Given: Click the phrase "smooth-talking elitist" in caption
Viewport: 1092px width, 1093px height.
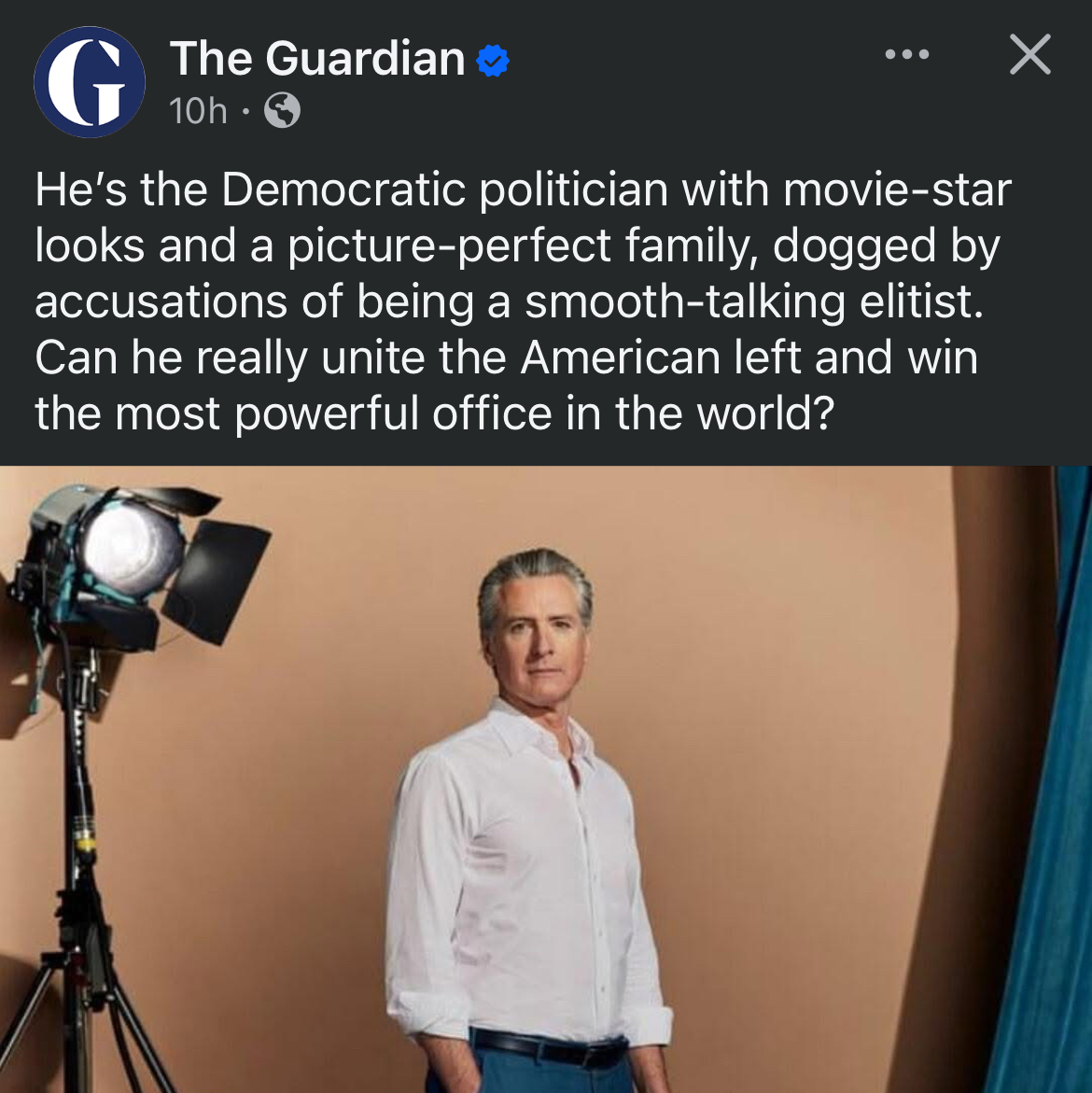Looking at the screenshot, I should (754, 301).
